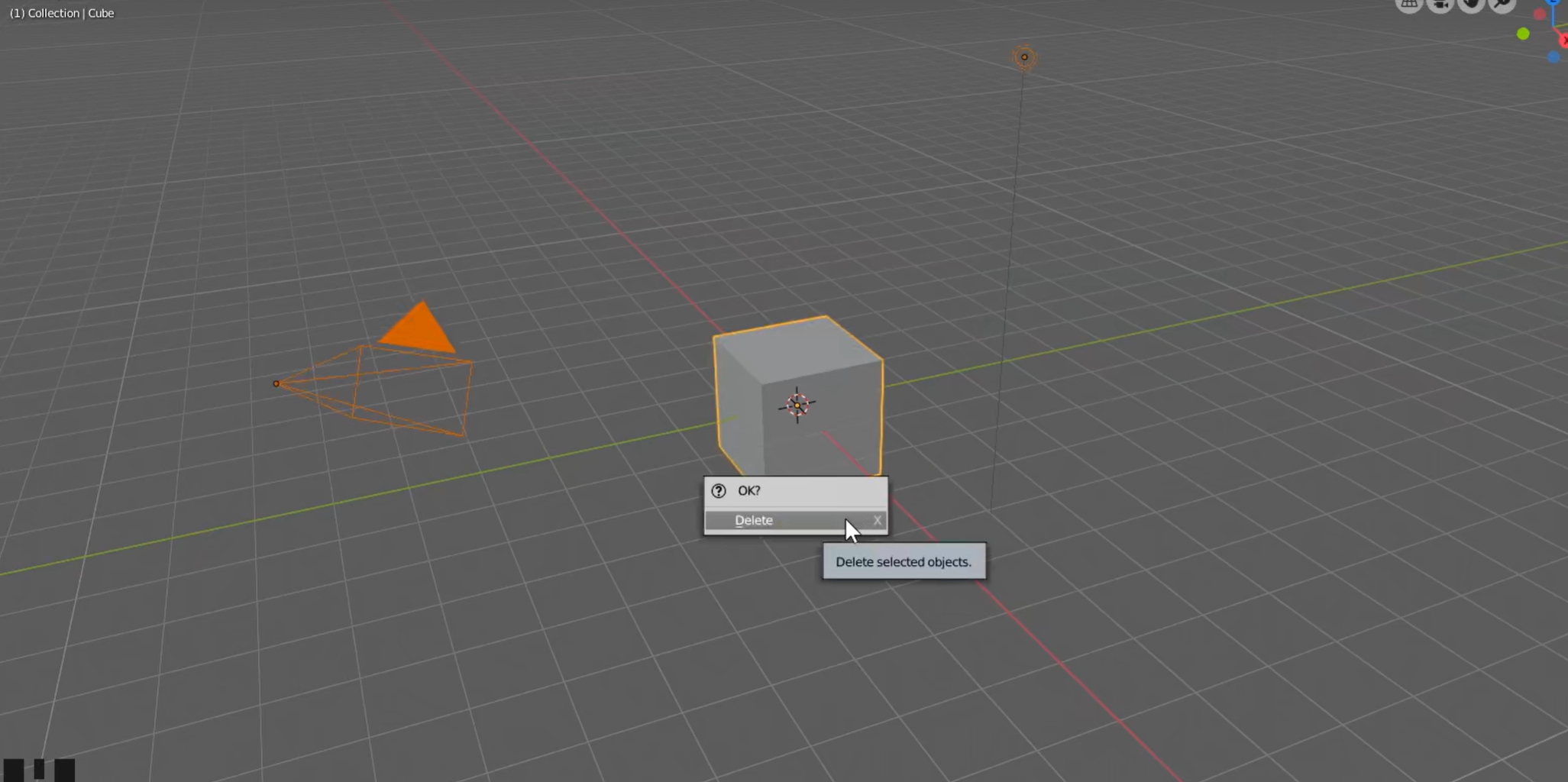1568x782 pixels.
Task: Toggle perspective/orthographic grid view icon
Action: click(1409, 5)
